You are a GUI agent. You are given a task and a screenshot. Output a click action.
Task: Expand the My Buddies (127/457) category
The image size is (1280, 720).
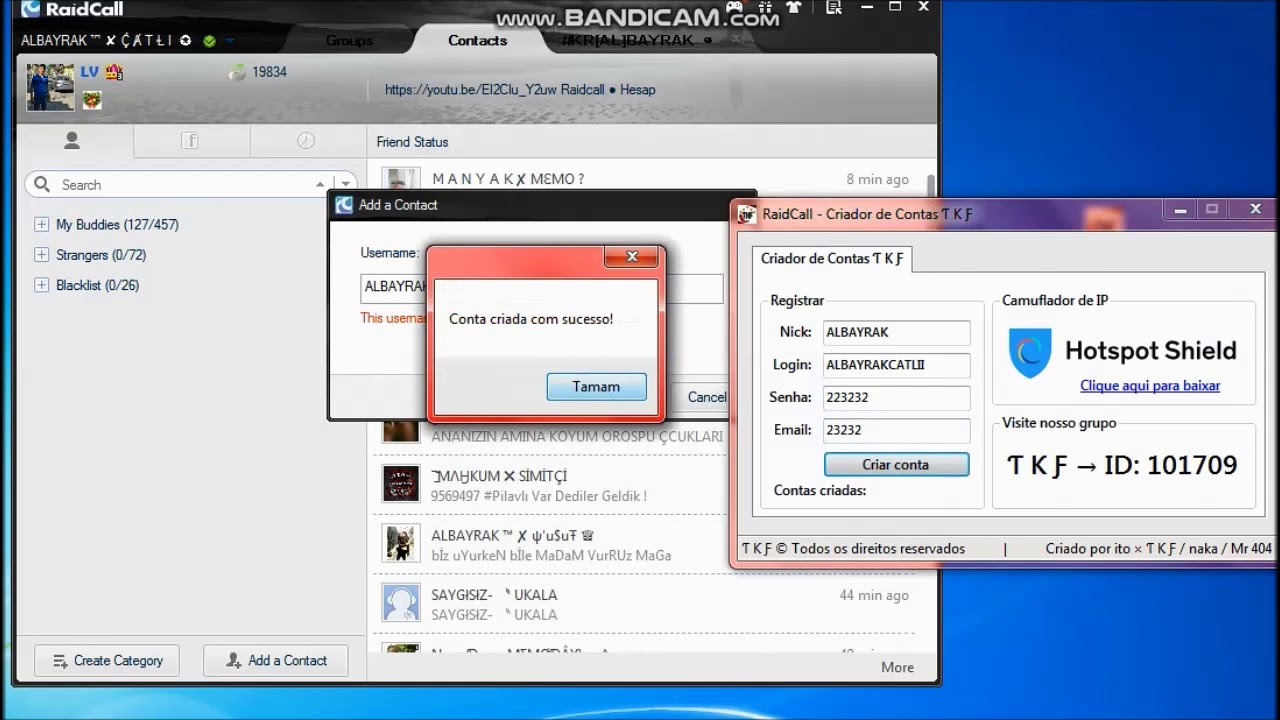point(41,225)
